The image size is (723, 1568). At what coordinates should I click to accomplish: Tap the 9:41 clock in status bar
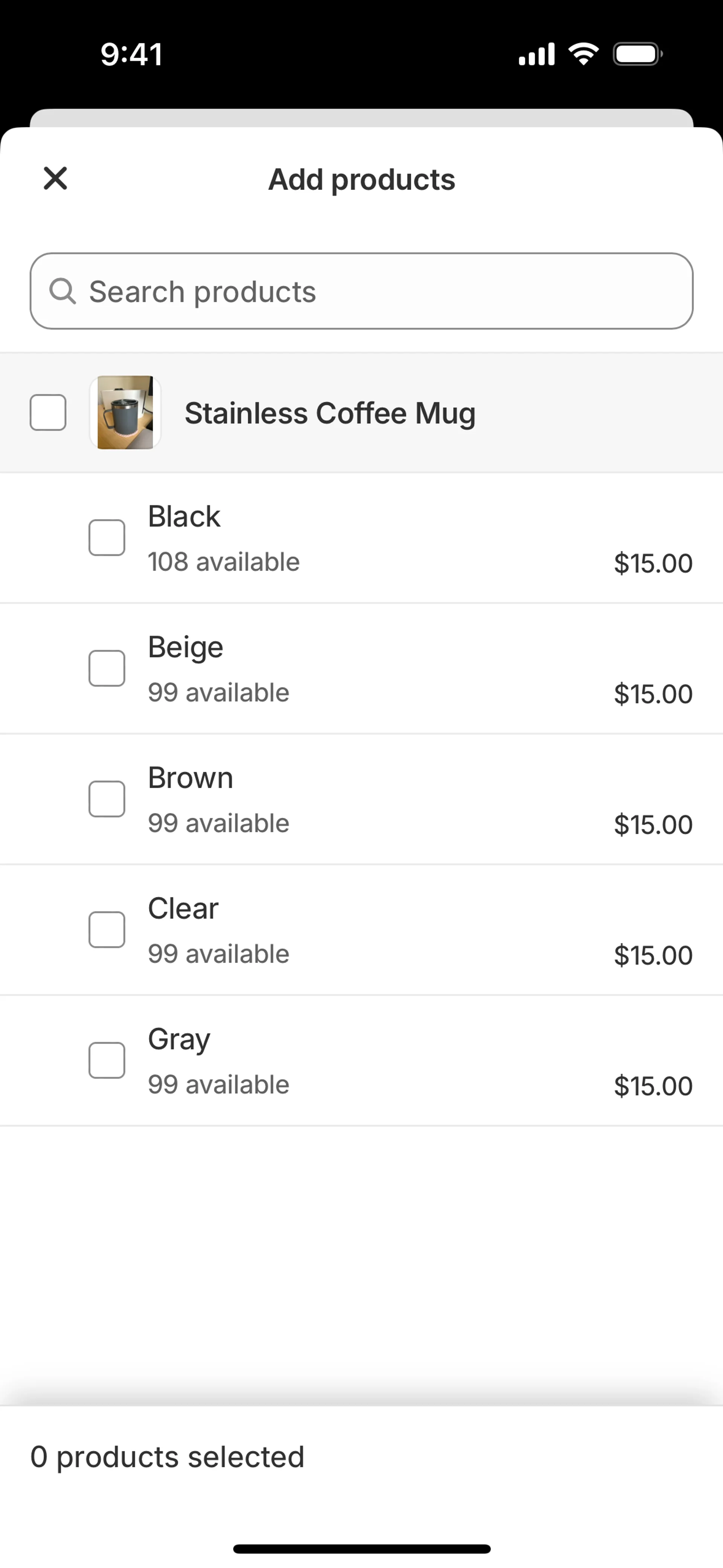coord(131,54)
